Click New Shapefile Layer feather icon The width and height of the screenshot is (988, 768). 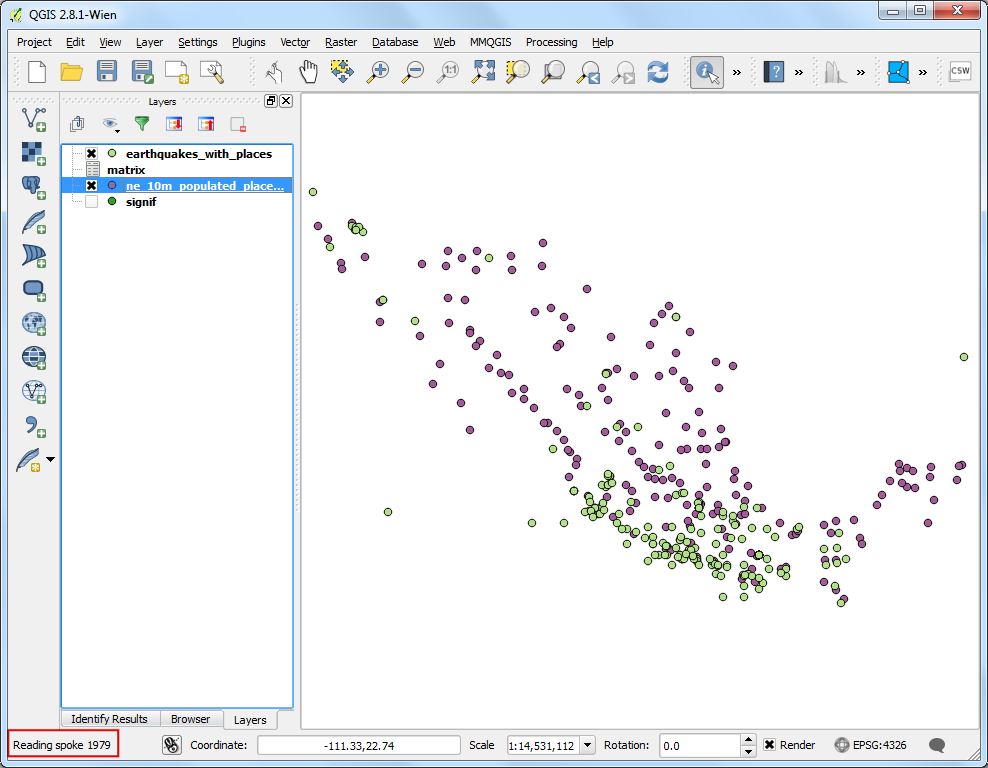click(x=29, y=460)
